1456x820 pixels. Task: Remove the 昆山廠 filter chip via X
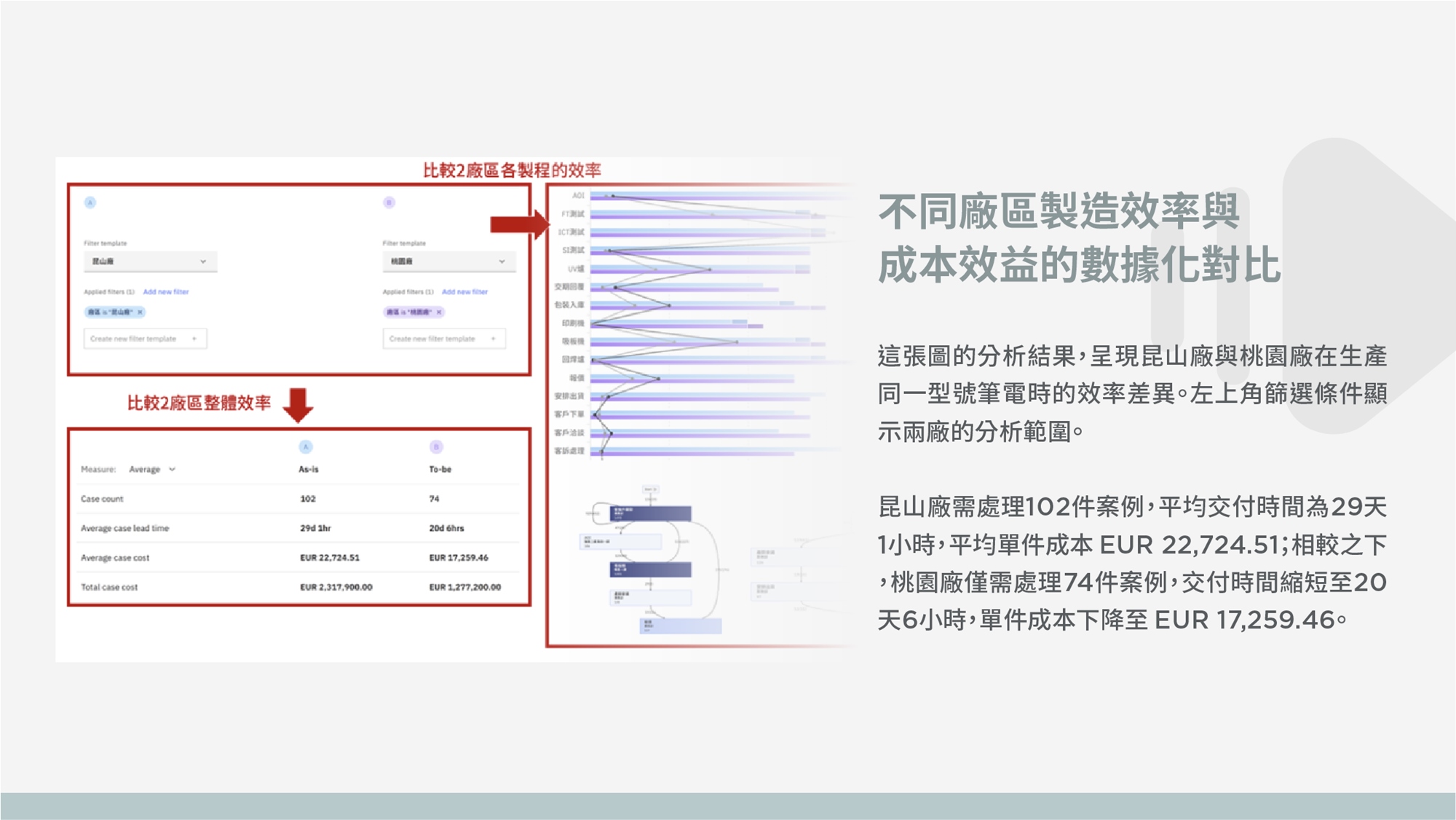141,312
